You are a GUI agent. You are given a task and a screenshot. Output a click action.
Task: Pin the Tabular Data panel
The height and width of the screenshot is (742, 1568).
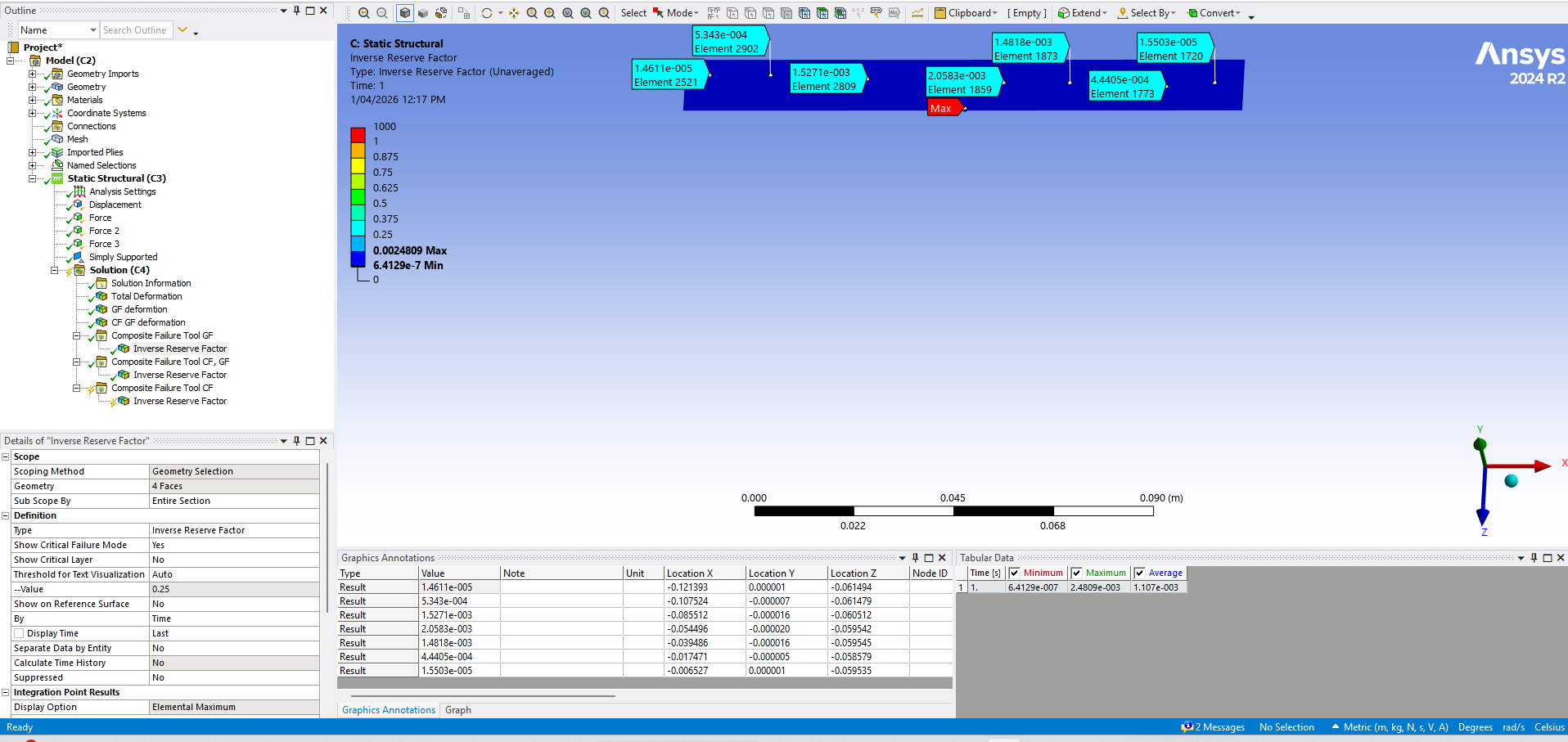coord(1534,558)
